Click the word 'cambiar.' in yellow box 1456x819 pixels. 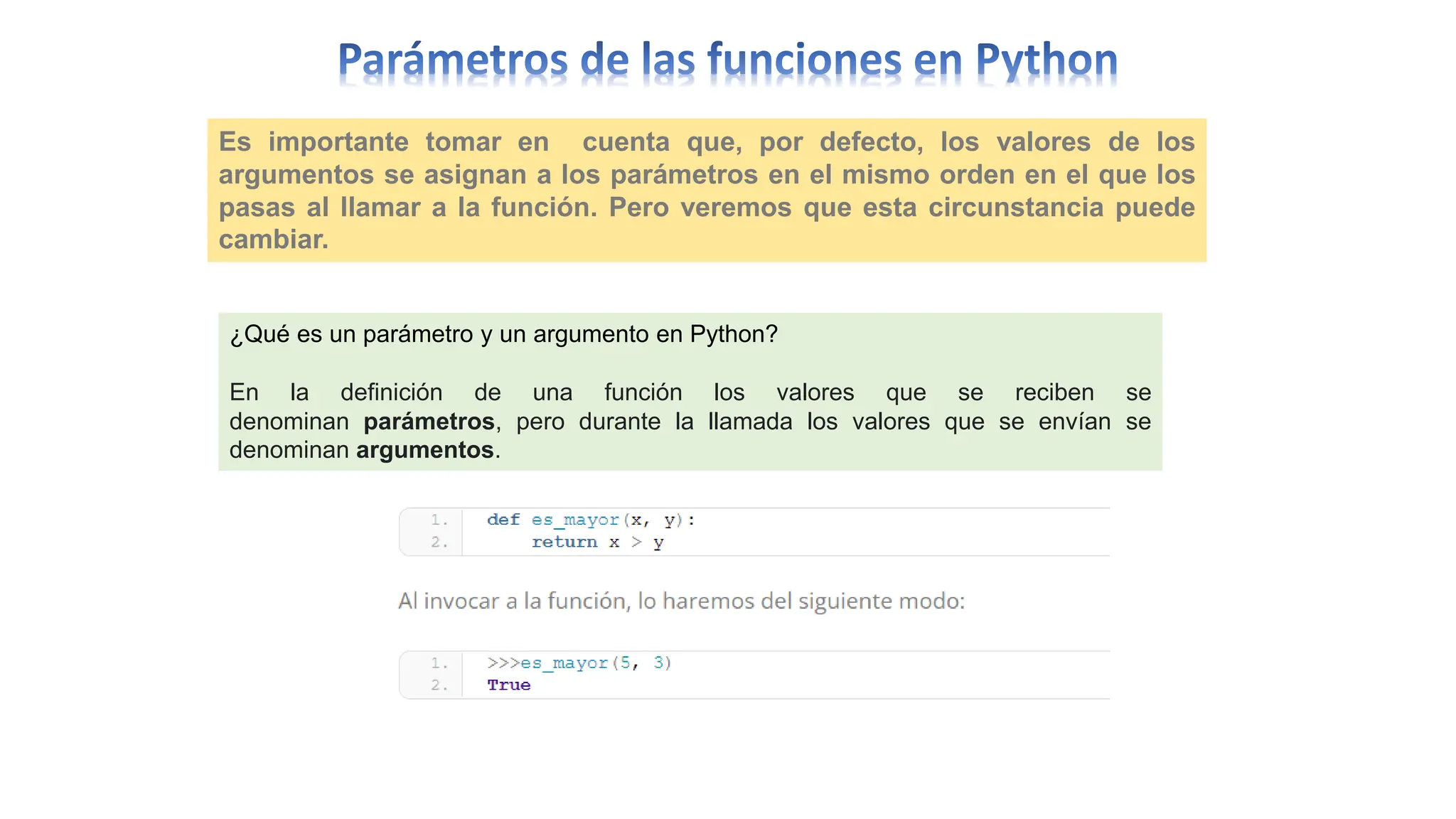[x=274, y=240]
